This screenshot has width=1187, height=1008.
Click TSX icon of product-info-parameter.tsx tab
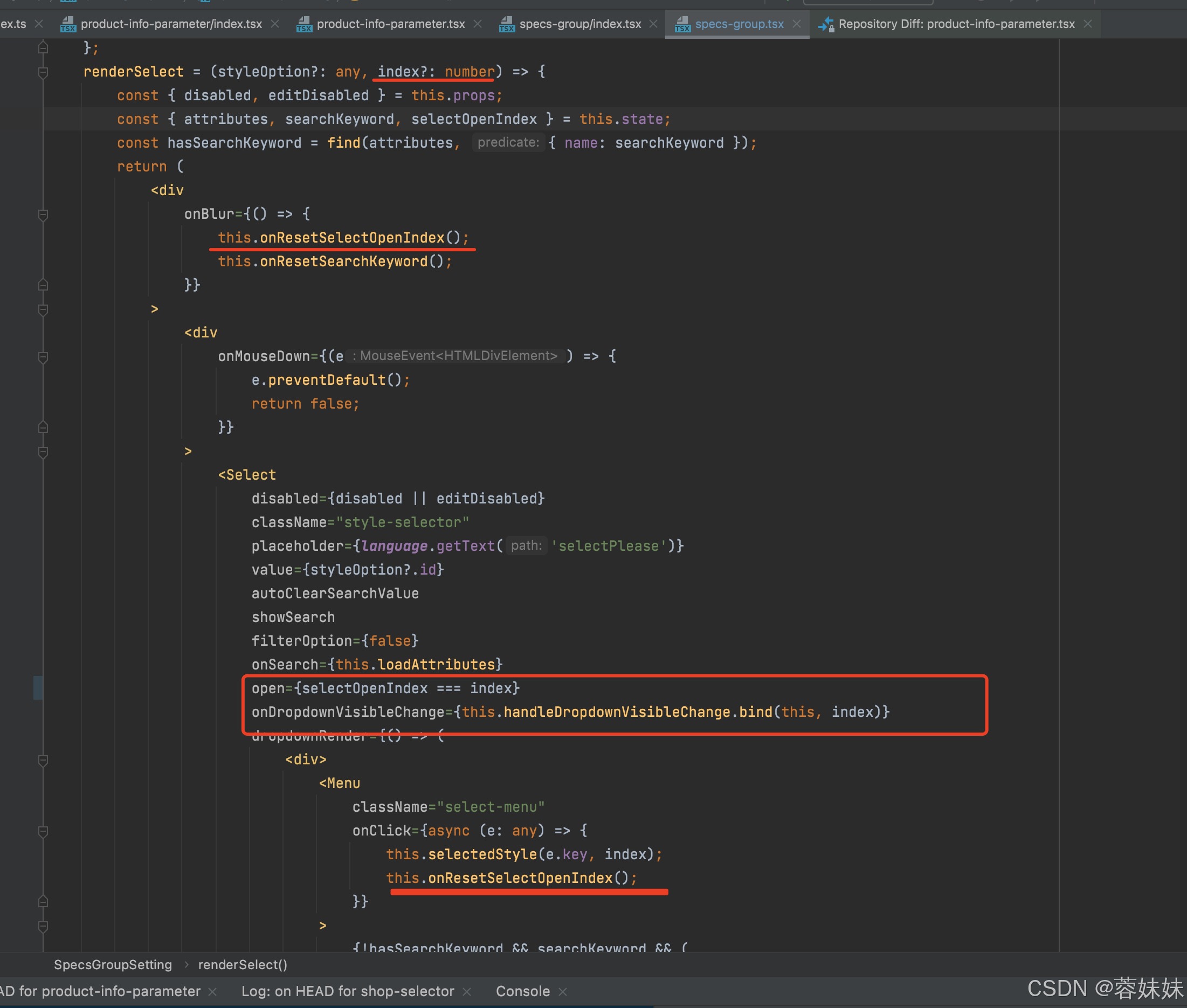(304, 25)
